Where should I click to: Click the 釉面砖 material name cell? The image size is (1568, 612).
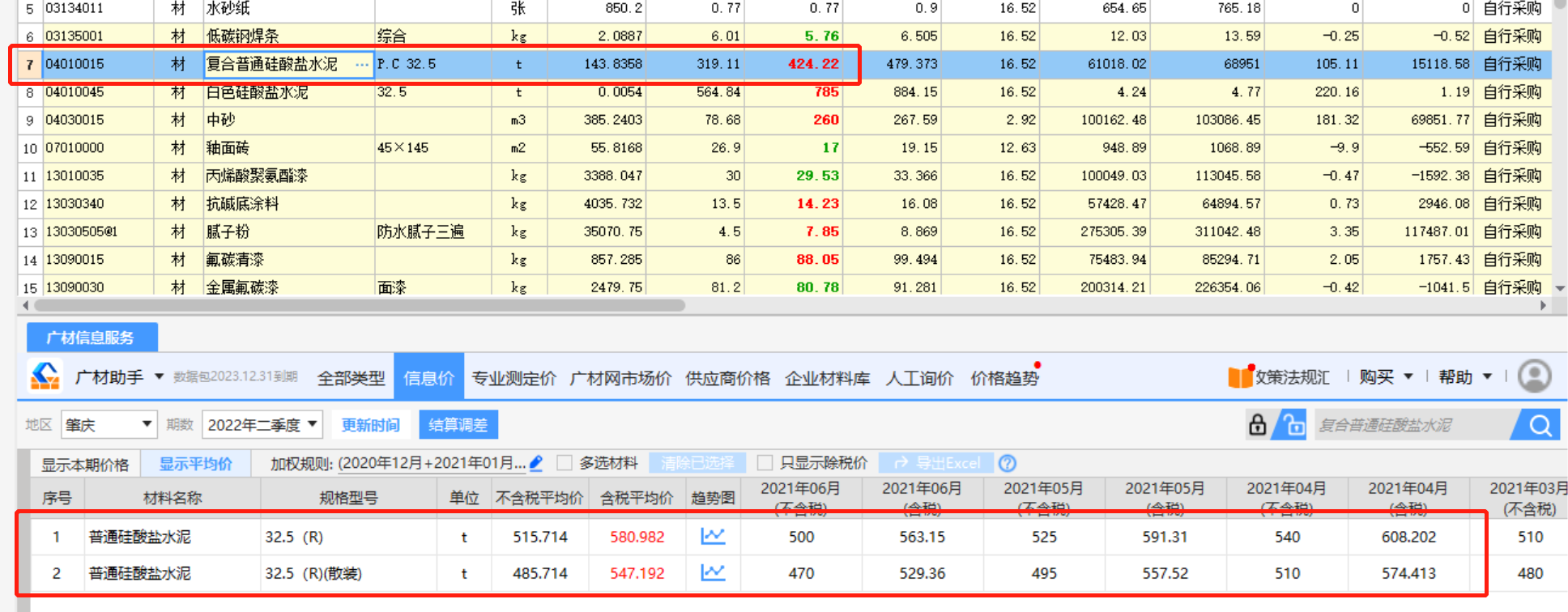[288, 148]
